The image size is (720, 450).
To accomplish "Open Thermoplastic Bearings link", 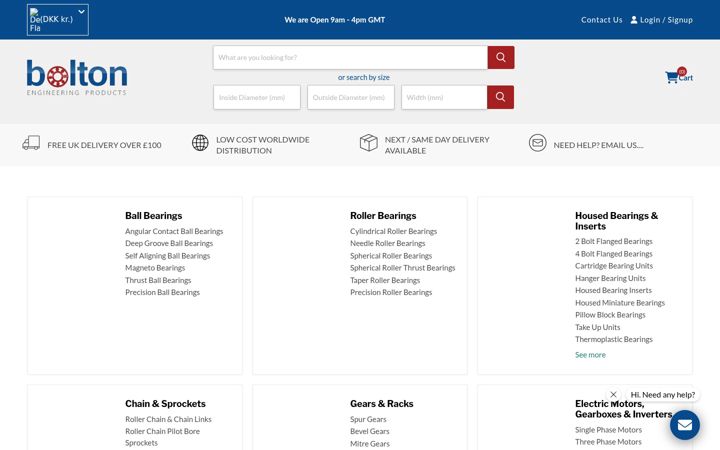I will pyautogui.click(x=614, y=339).
